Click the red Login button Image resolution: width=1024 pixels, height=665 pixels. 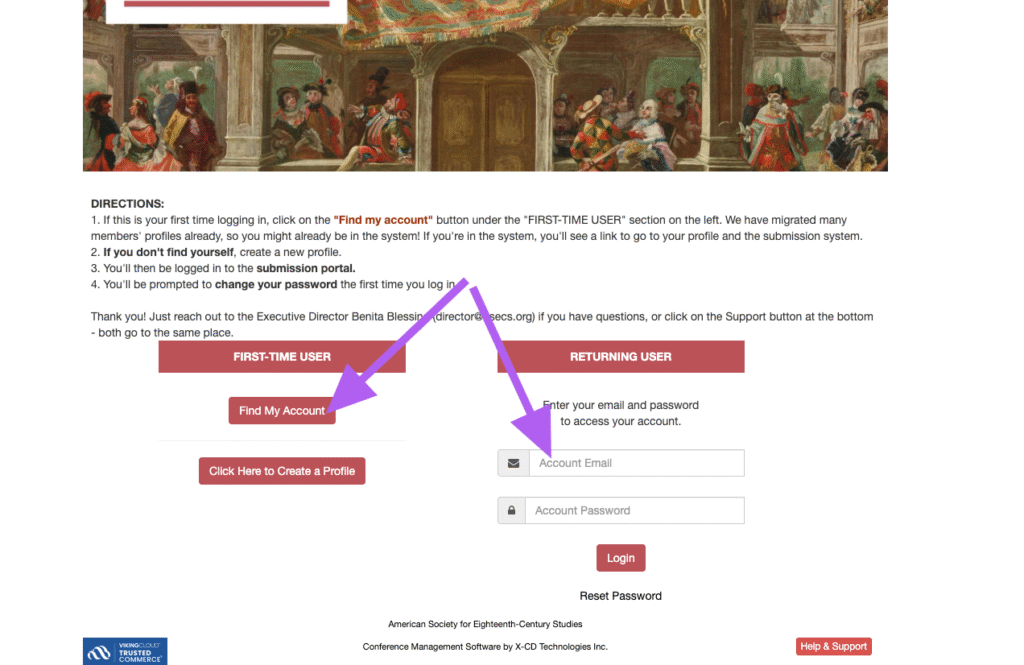pos(620,558)
